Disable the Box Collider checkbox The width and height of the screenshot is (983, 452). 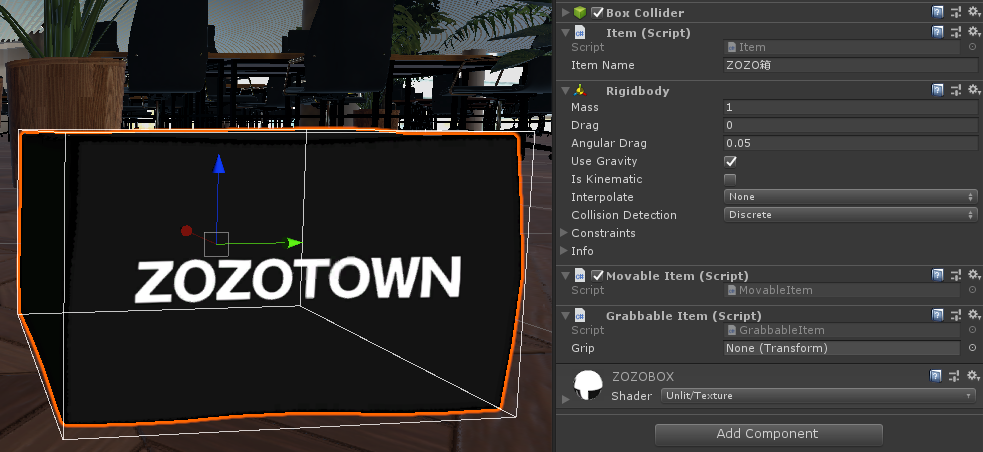coord(597,13)
